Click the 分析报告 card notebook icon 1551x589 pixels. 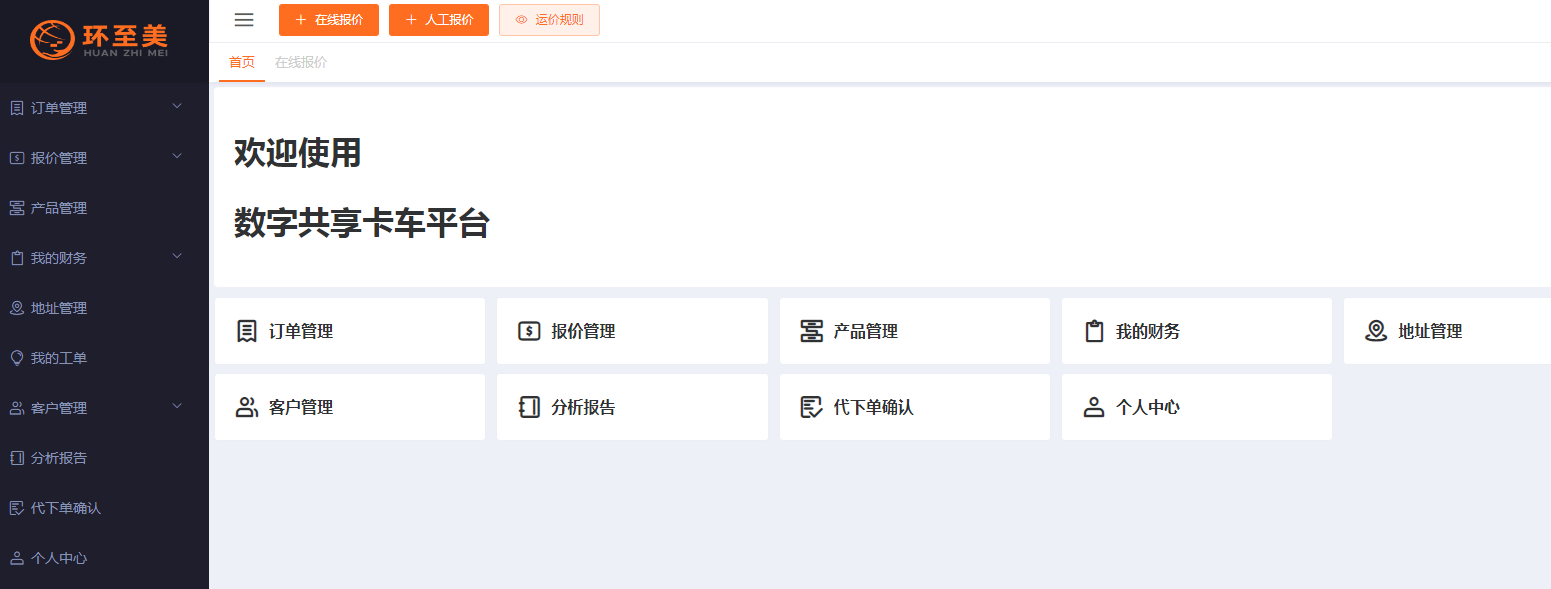(x=529, y=407)
